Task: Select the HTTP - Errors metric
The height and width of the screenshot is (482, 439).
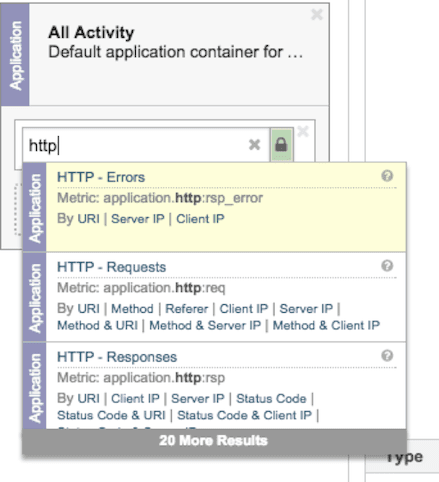Action: [x=101, y=177]
